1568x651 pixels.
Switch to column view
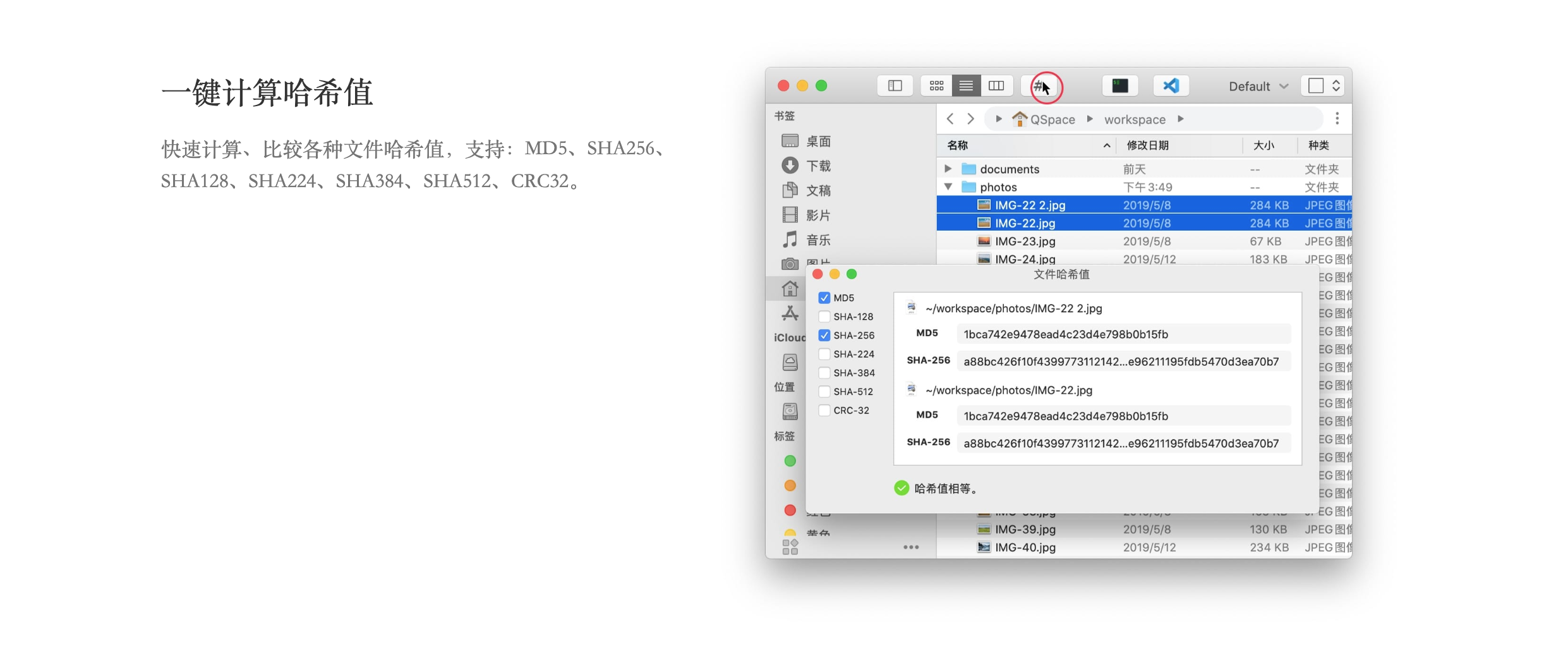[996, 86]
